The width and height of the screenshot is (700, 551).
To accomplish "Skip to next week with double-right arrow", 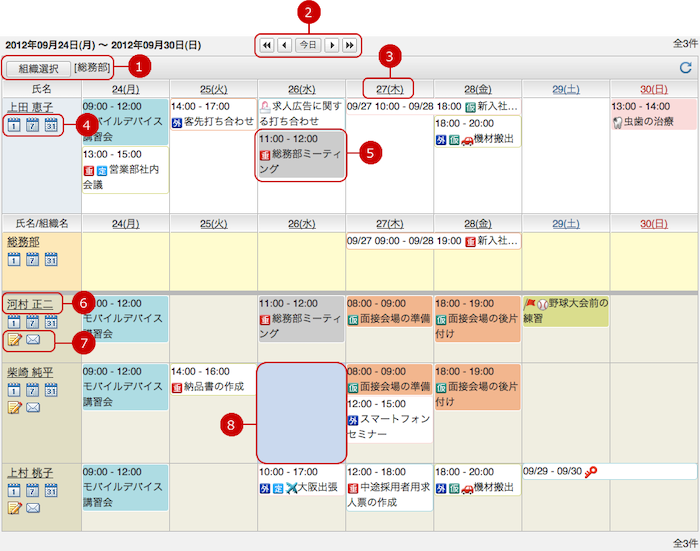I will click(x=349, y=45).
